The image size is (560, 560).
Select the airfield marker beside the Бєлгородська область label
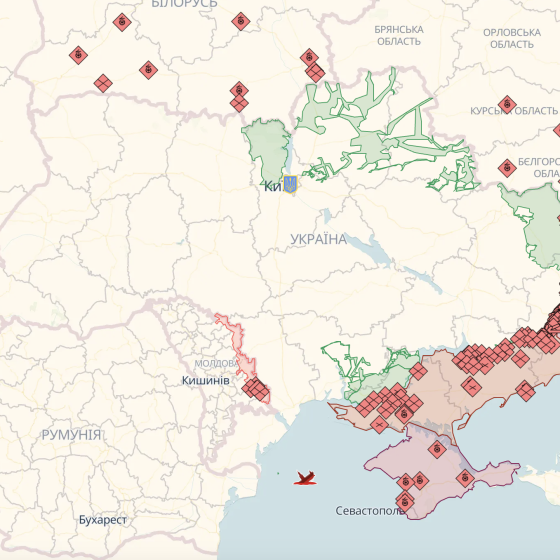pos(507,168)
